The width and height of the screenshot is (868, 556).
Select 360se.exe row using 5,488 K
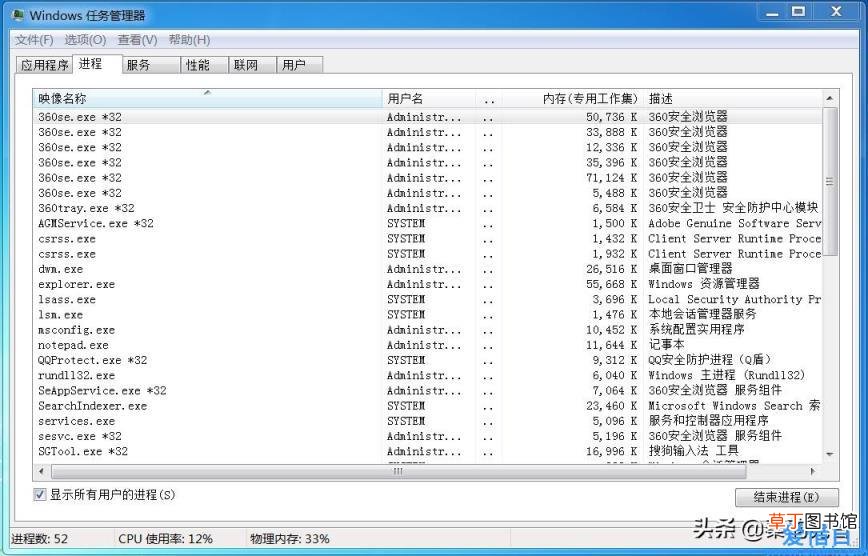[427, 193]
